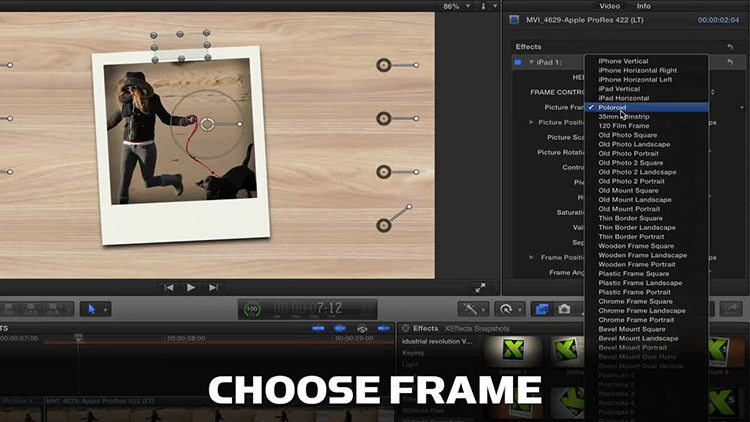Open the Effects tab in browser
The image size is (750, 422).
pyautogui.click(x=425, y=328)
